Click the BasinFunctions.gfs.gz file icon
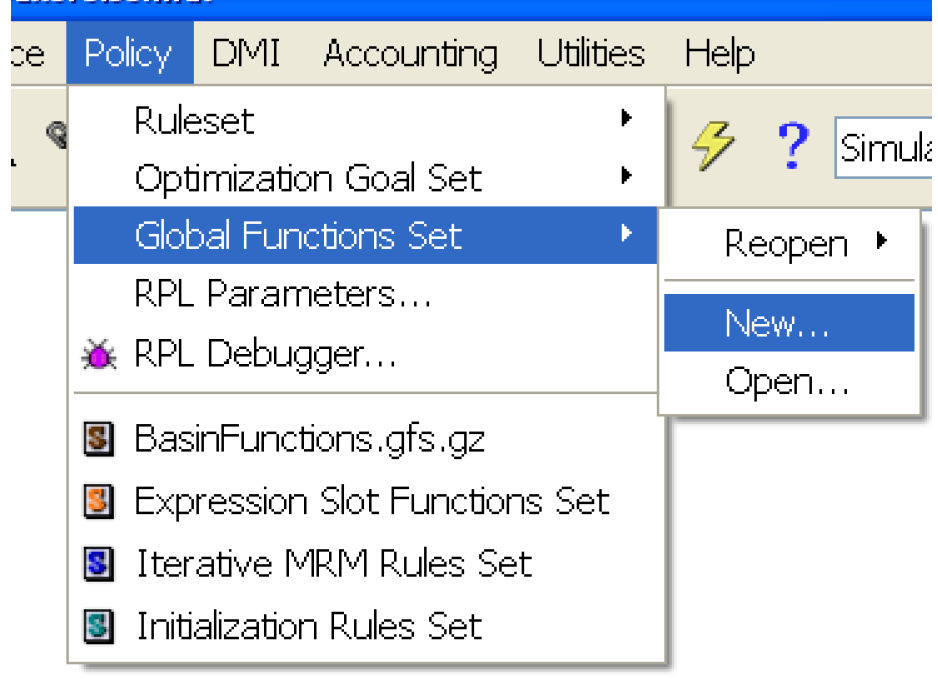The image size is (938, 696). tap(98, 441)
